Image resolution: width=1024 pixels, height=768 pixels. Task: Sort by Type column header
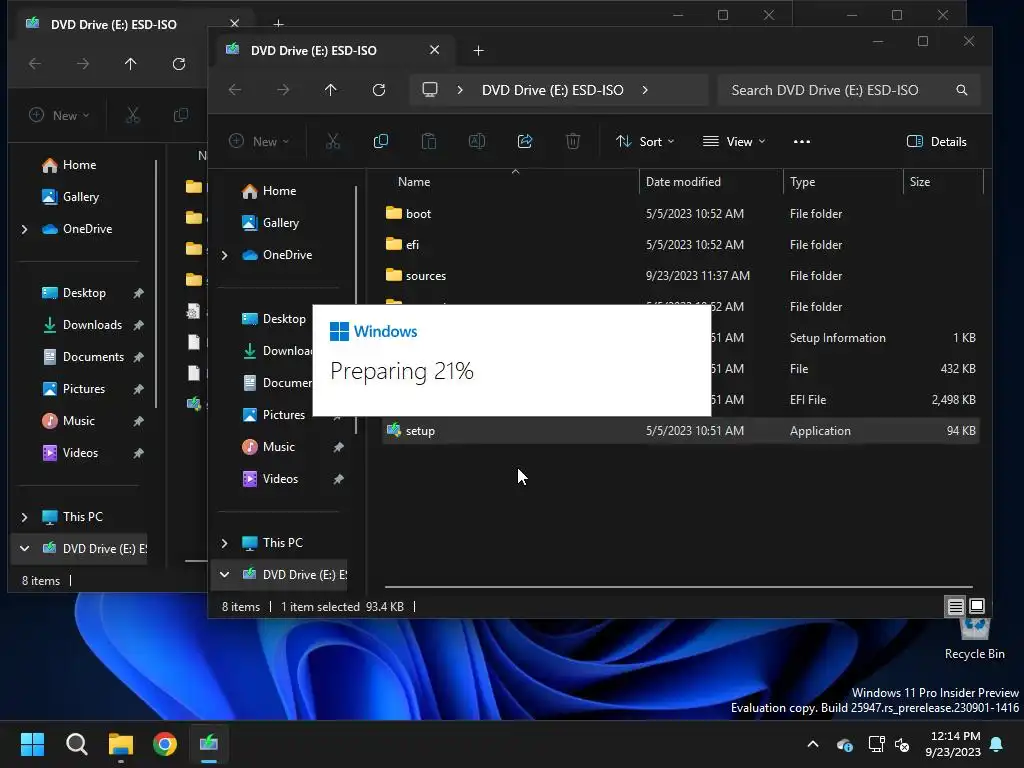pos(802,182)
